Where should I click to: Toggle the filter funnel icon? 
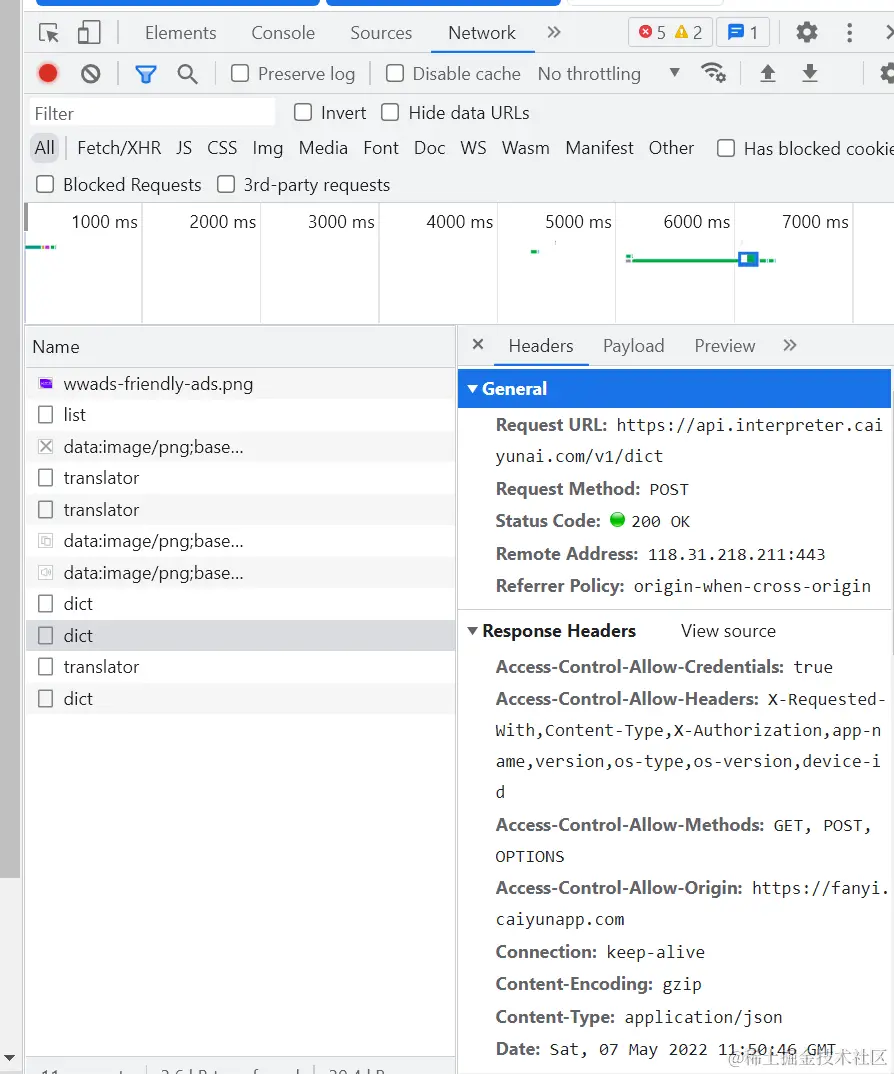146,73
